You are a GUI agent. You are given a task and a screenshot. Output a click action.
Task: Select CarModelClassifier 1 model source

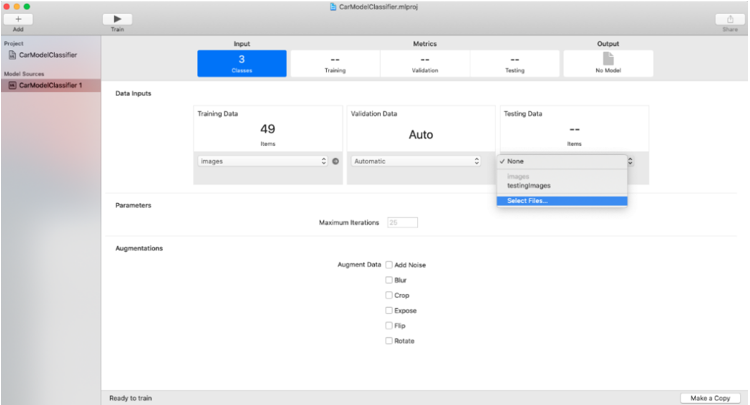point(50,85)
